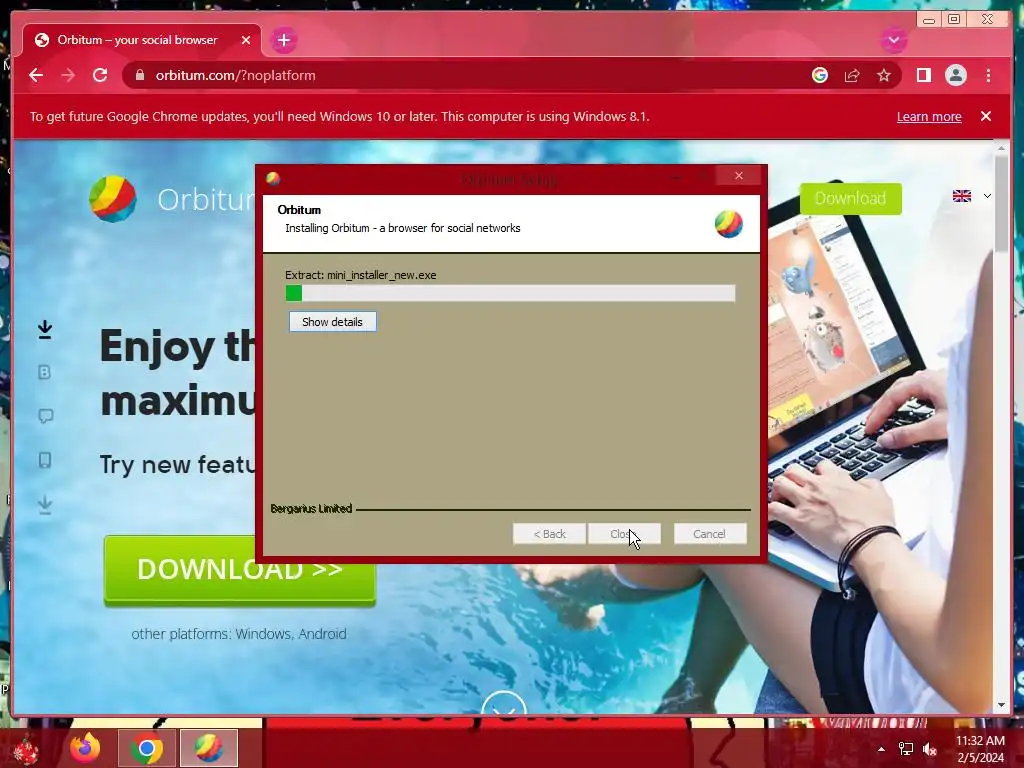
Task: Click the Windows platform link
Action: click(x=263, y=634)
